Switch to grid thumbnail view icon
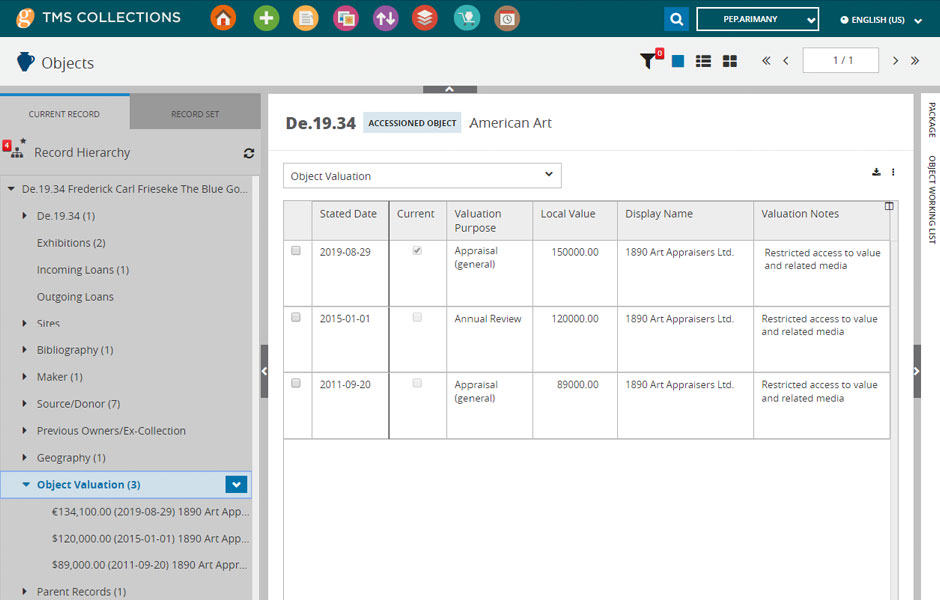The width and height of the screenshot is (940, 600). coord(730,61)
